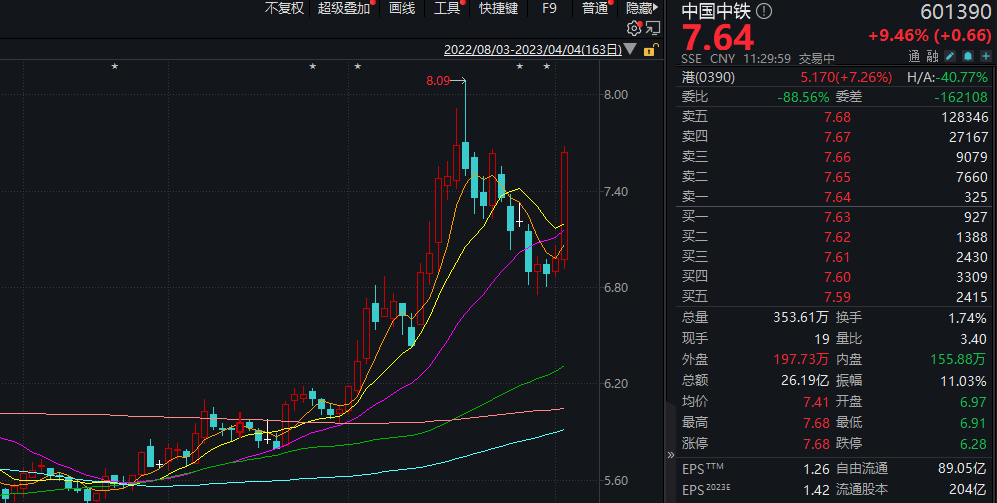Collapse the side panel with double-arrow
The image size is (997, 503).
pyautogui.click(x=670, y=455)
